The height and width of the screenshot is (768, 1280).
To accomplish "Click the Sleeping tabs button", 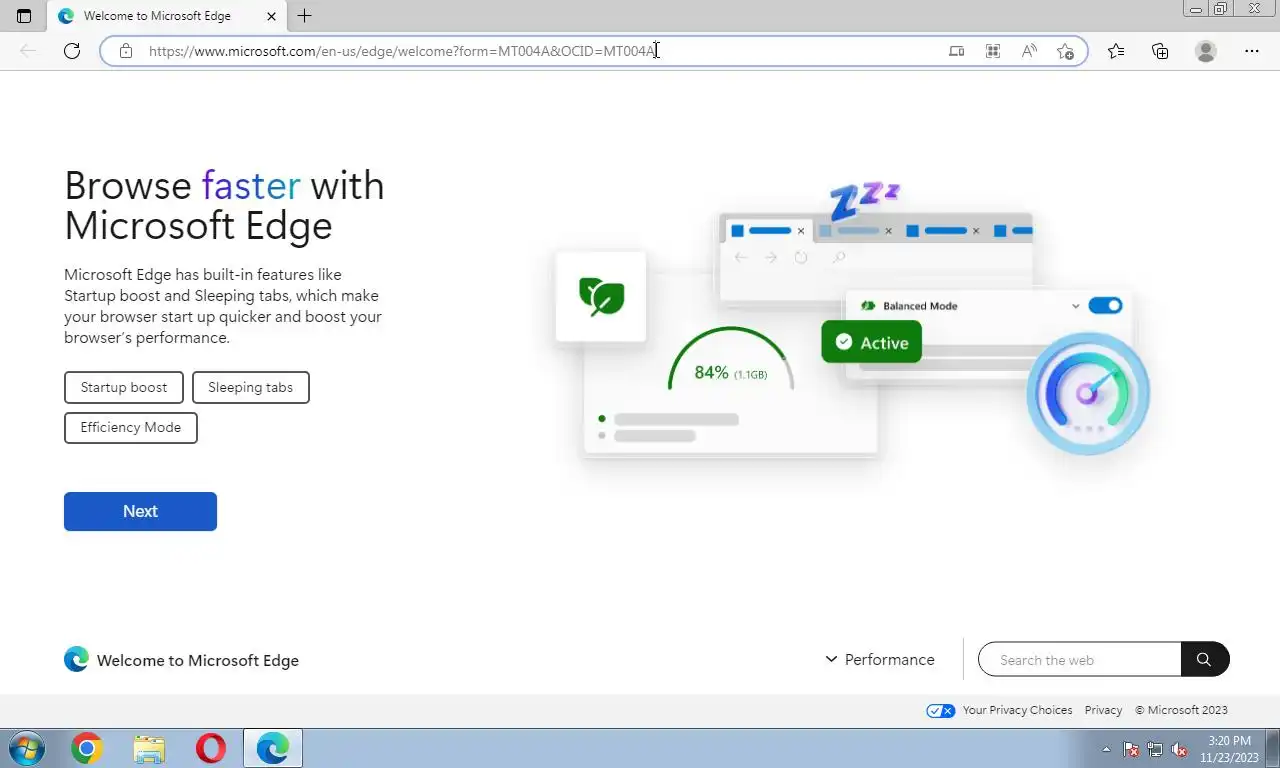I will pyautogui.click(x=250, y=387).
